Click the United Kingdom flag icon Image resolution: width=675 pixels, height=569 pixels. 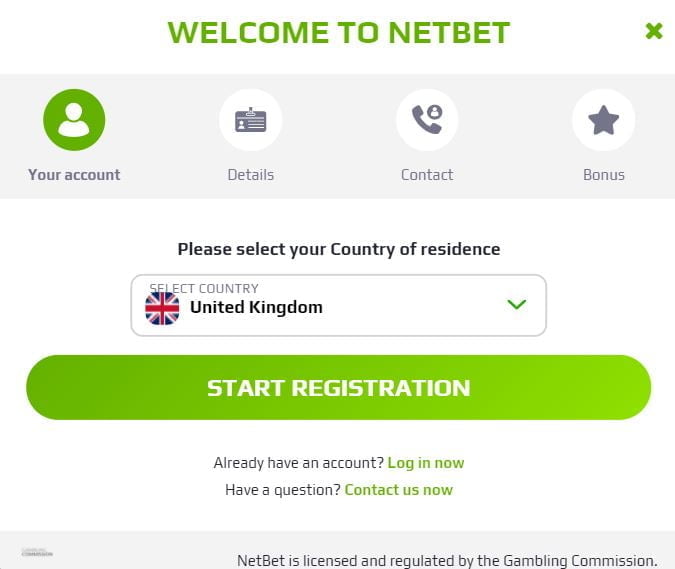pos(162,308)
